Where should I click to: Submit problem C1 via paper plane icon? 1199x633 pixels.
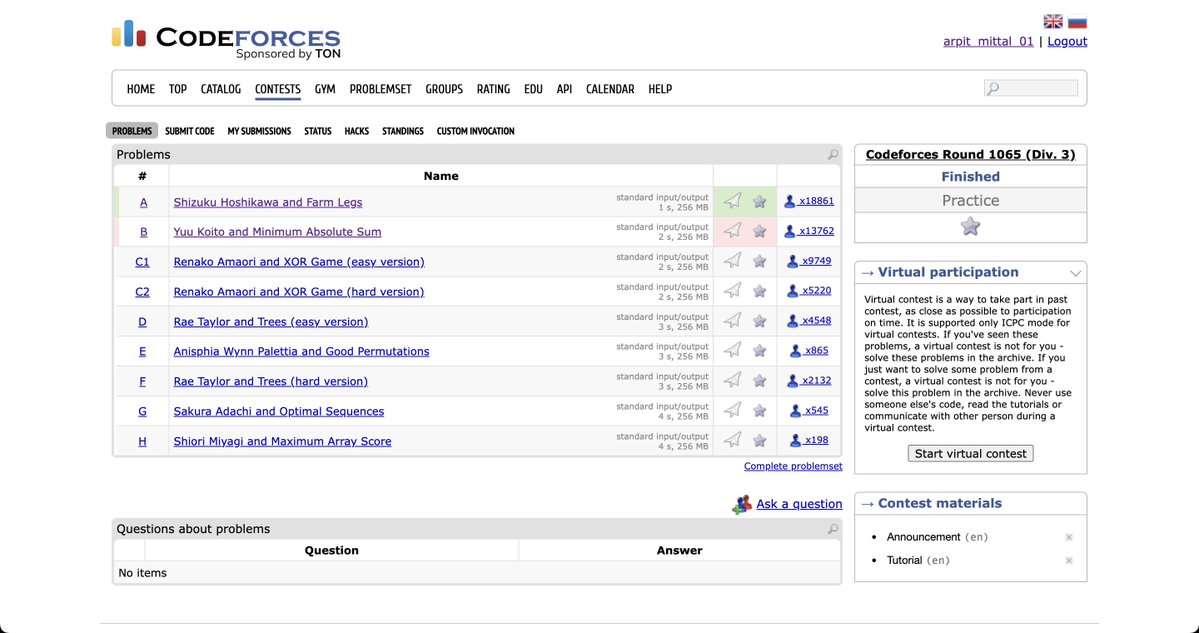pyautogui.click(x=733, y=261)
